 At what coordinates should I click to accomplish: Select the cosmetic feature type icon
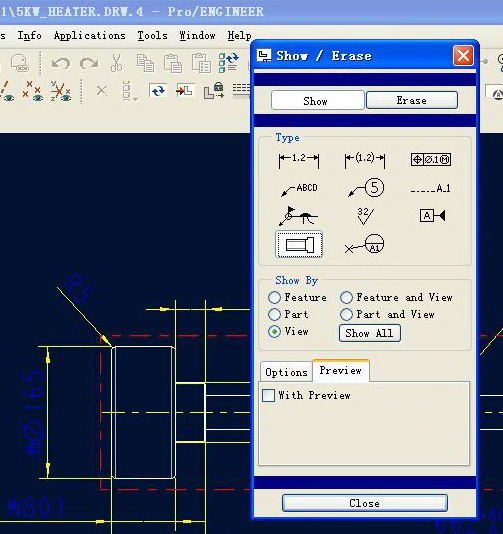[299, 245]
